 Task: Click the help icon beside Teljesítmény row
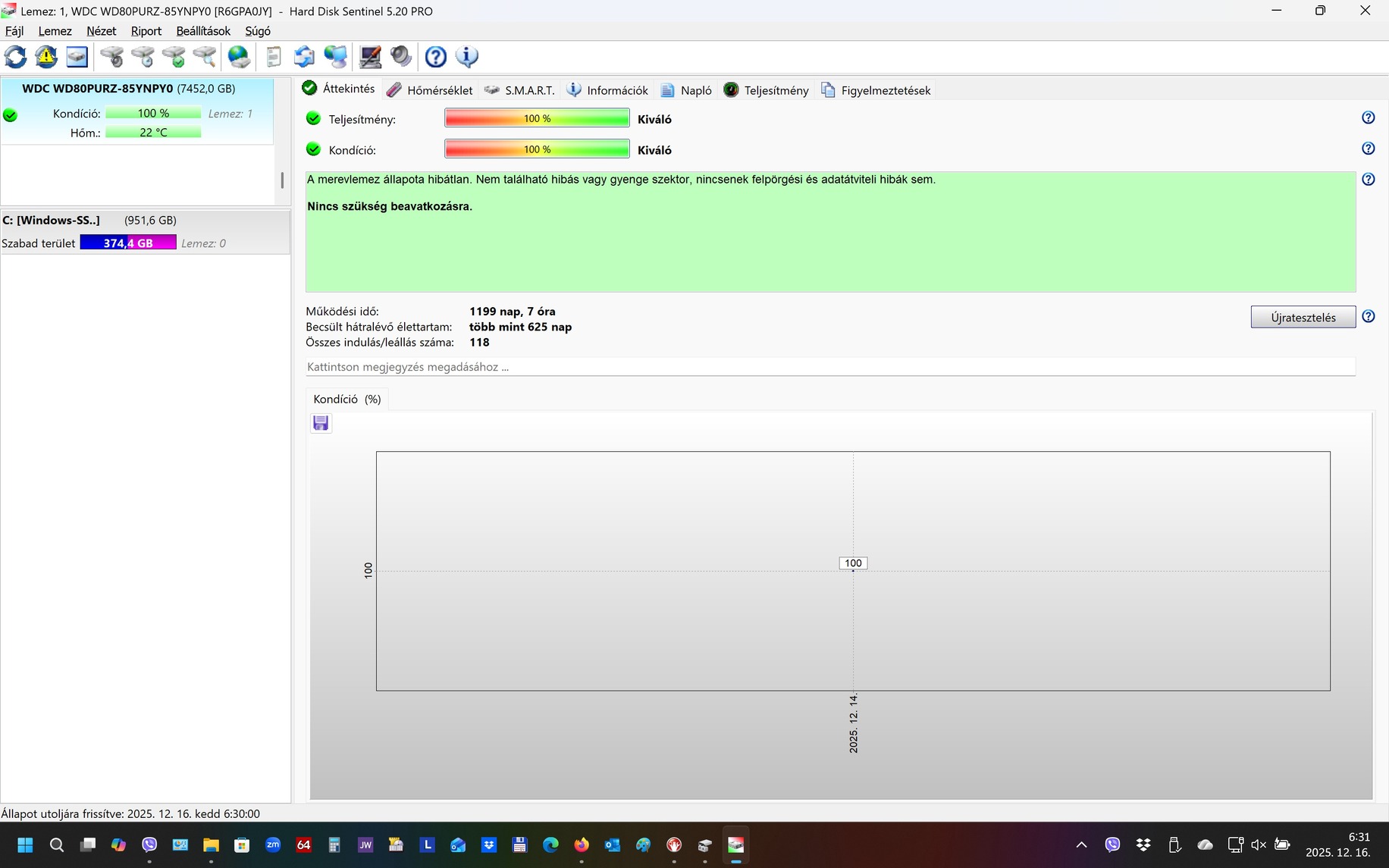click(x=1369, y=118)
